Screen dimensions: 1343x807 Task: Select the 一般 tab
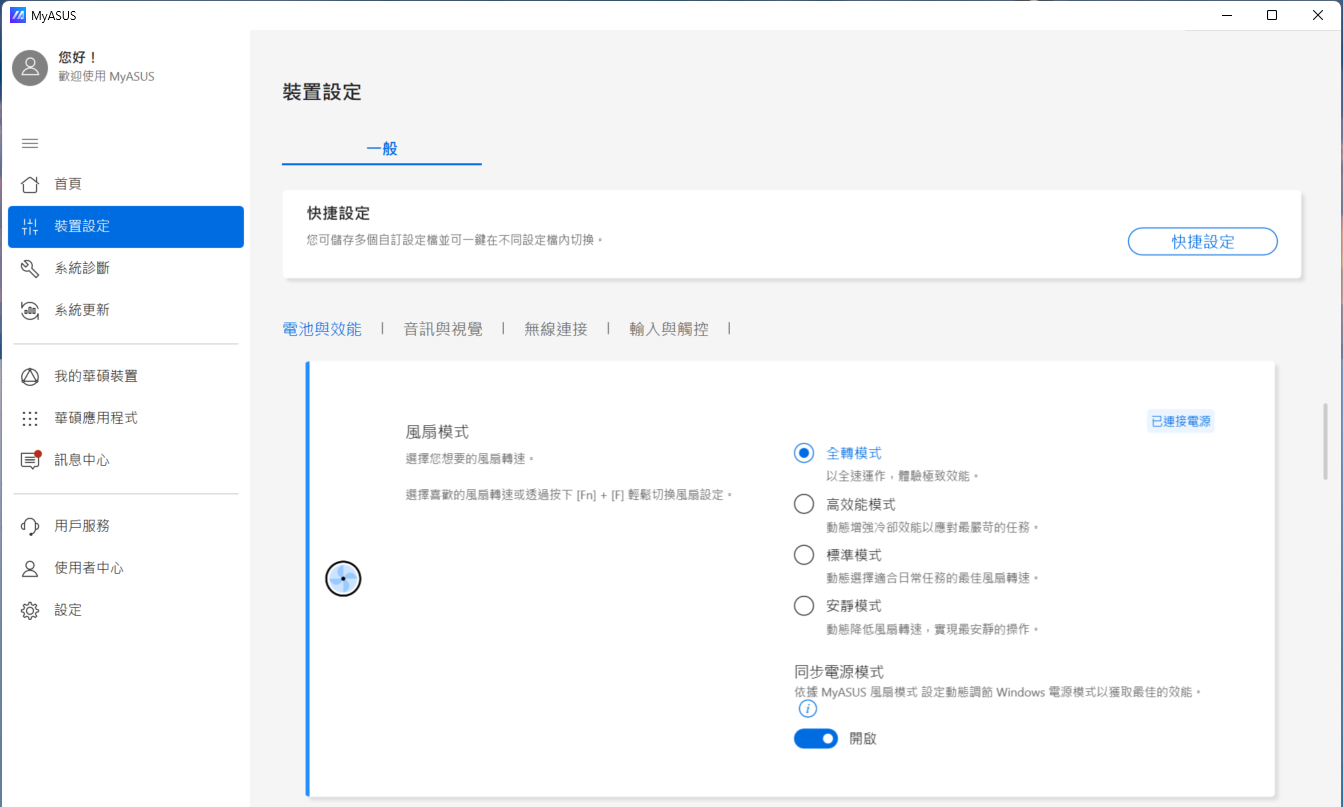coord(382,148)
